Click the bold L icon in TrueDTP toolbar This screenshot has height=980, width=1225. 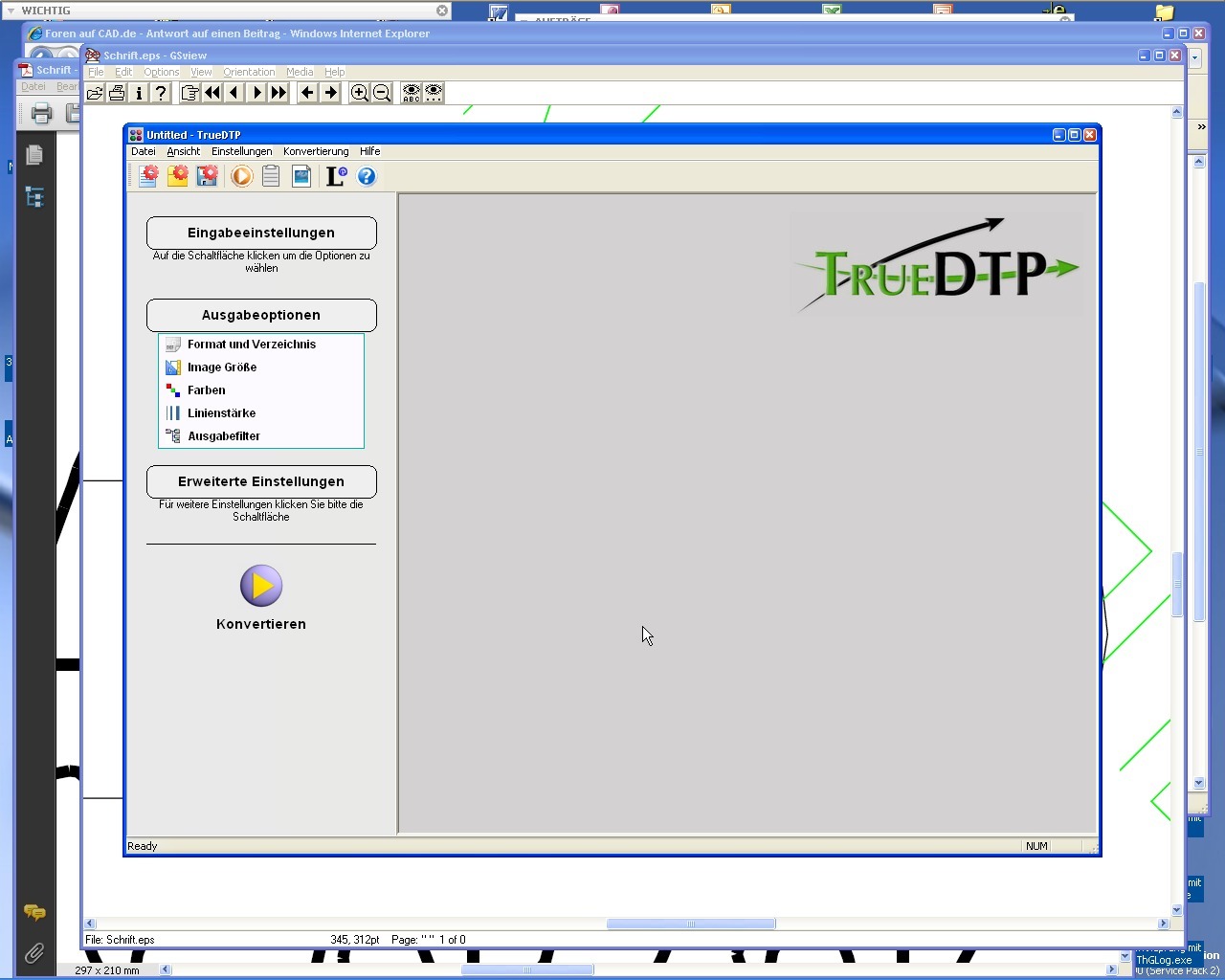tap(336, 176)
